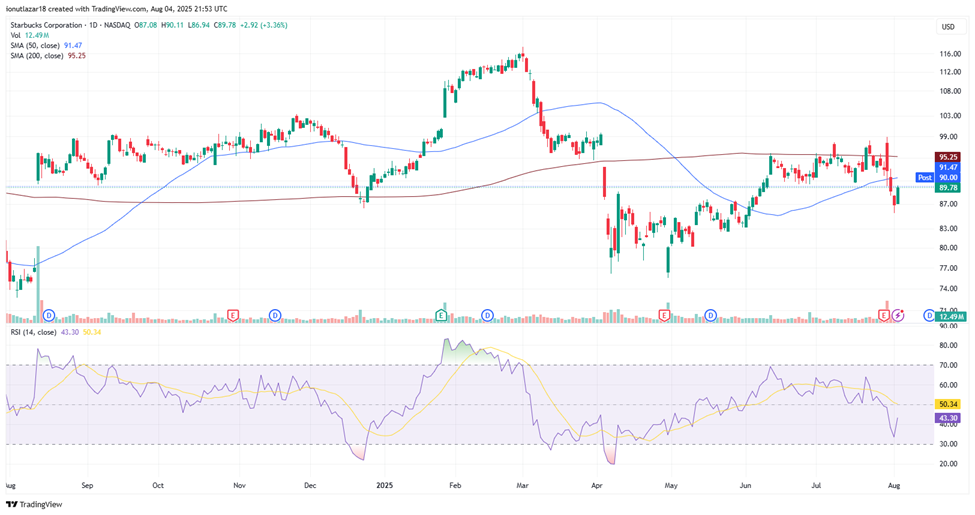Open the USD currency selector
Viewport: 975px width, 515px height.
coord(947,27)
